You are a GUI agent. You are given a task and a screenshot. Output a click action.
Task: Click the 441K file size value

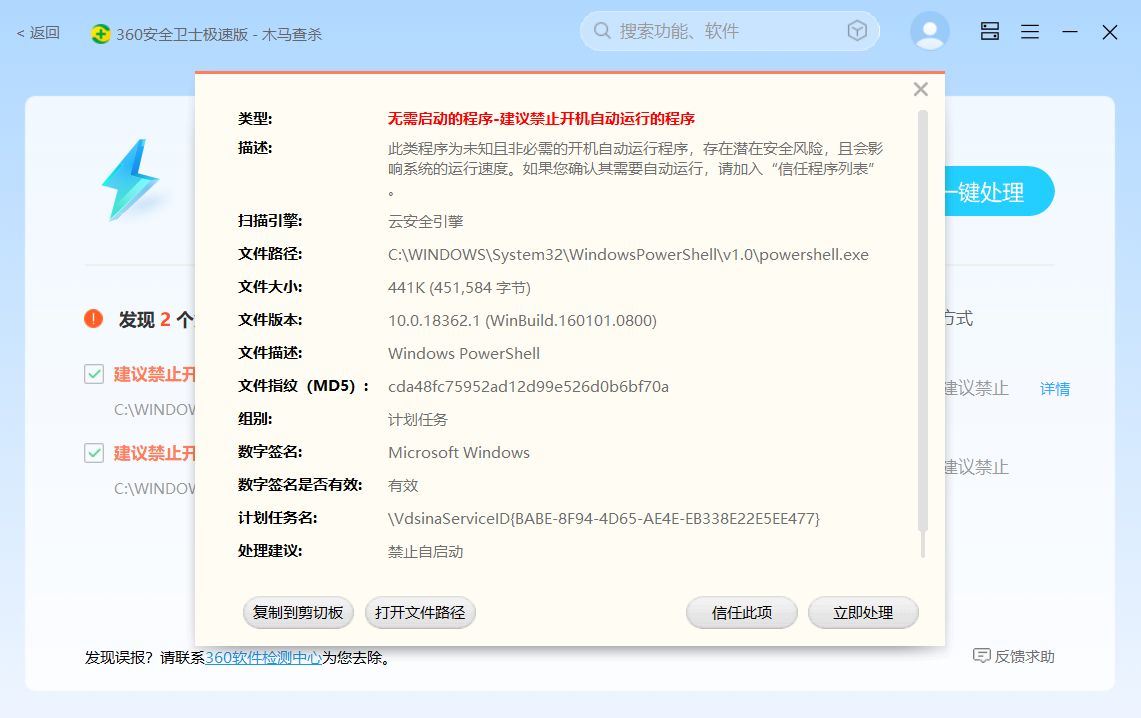tap(459, 287)
